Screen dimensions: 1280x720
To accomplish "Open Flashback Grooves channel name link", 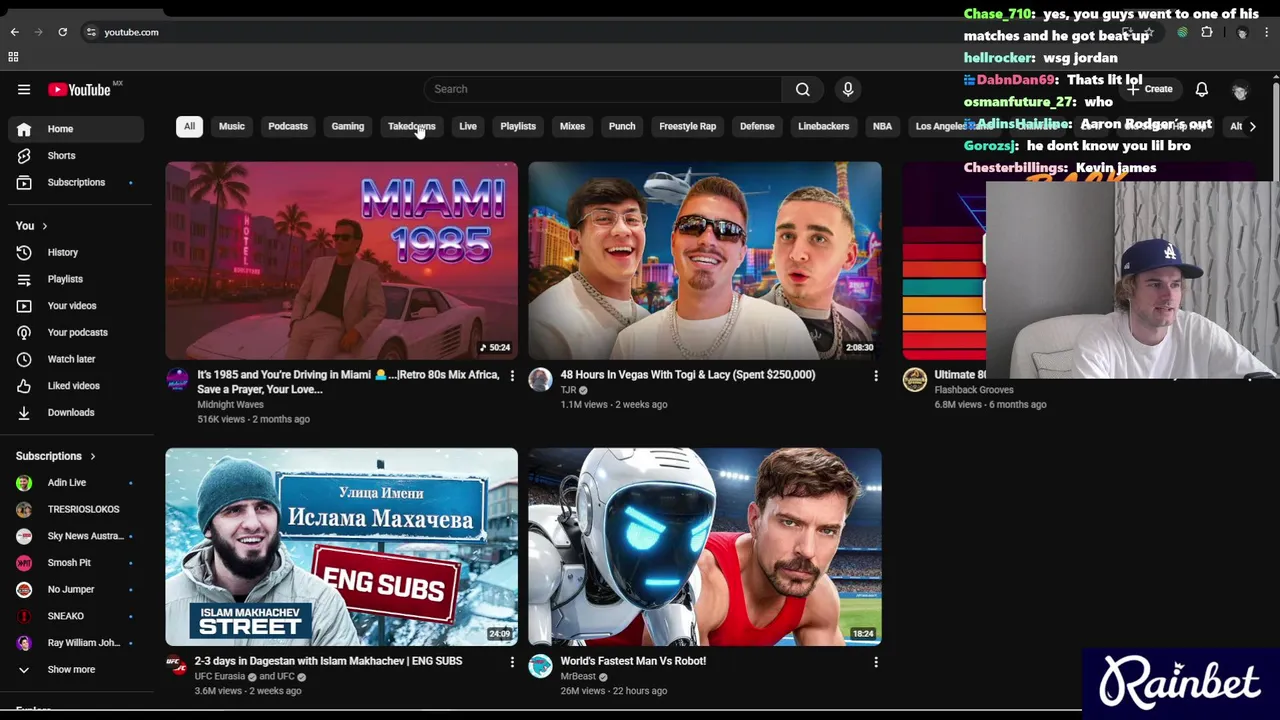I will (974, 390).
